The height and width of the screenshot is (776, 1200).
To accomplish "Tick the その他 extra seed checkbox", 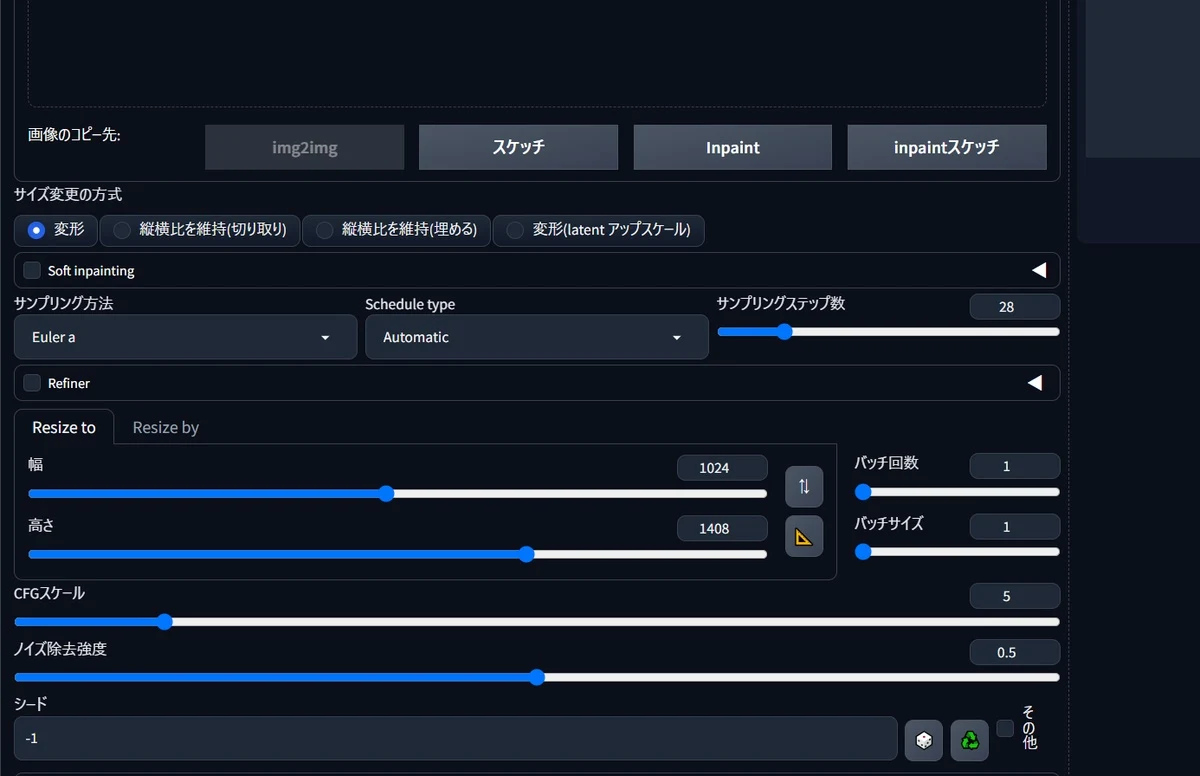I will click(1005, 728).
